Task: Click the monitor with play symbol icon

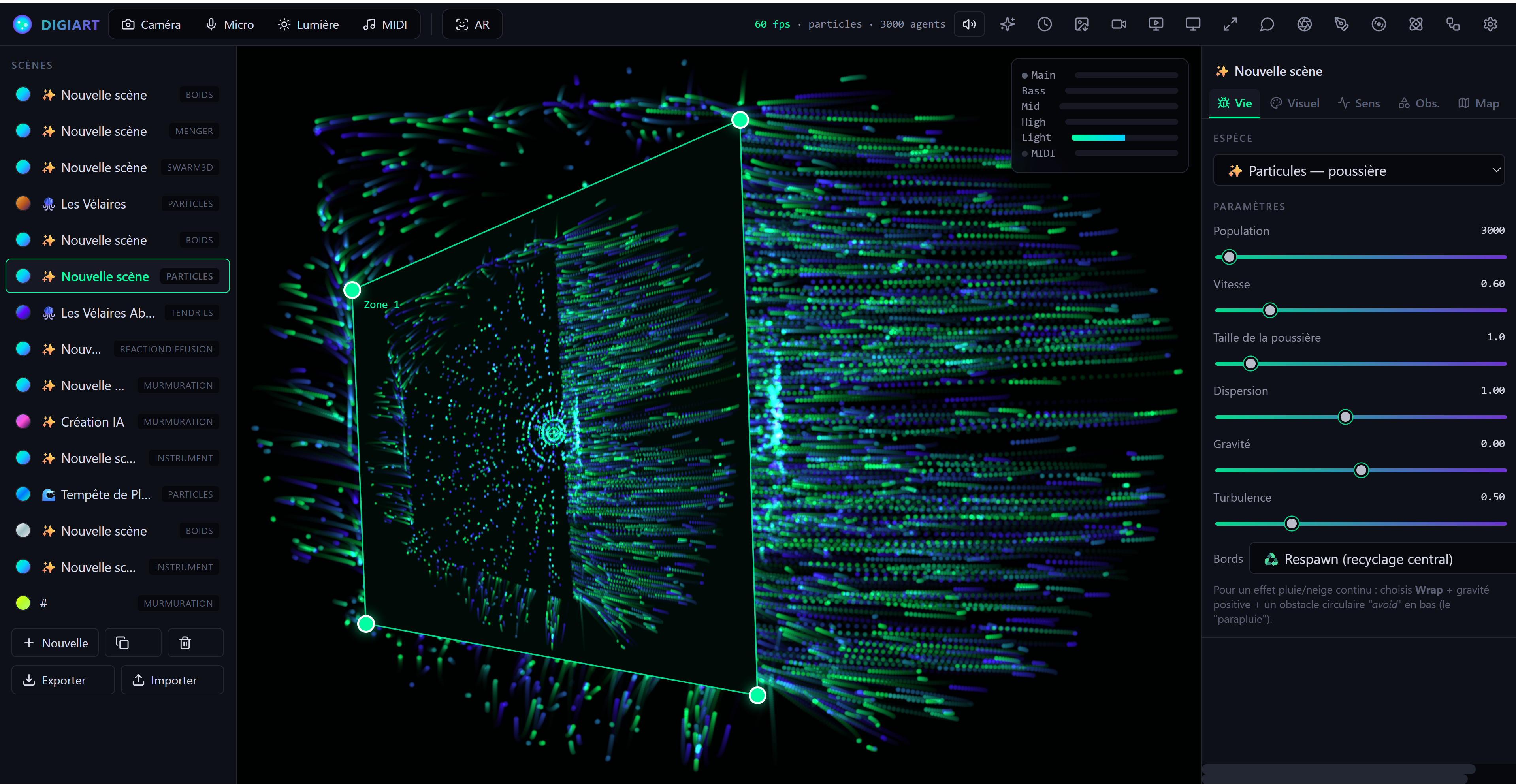Action: click(1155, 24)
